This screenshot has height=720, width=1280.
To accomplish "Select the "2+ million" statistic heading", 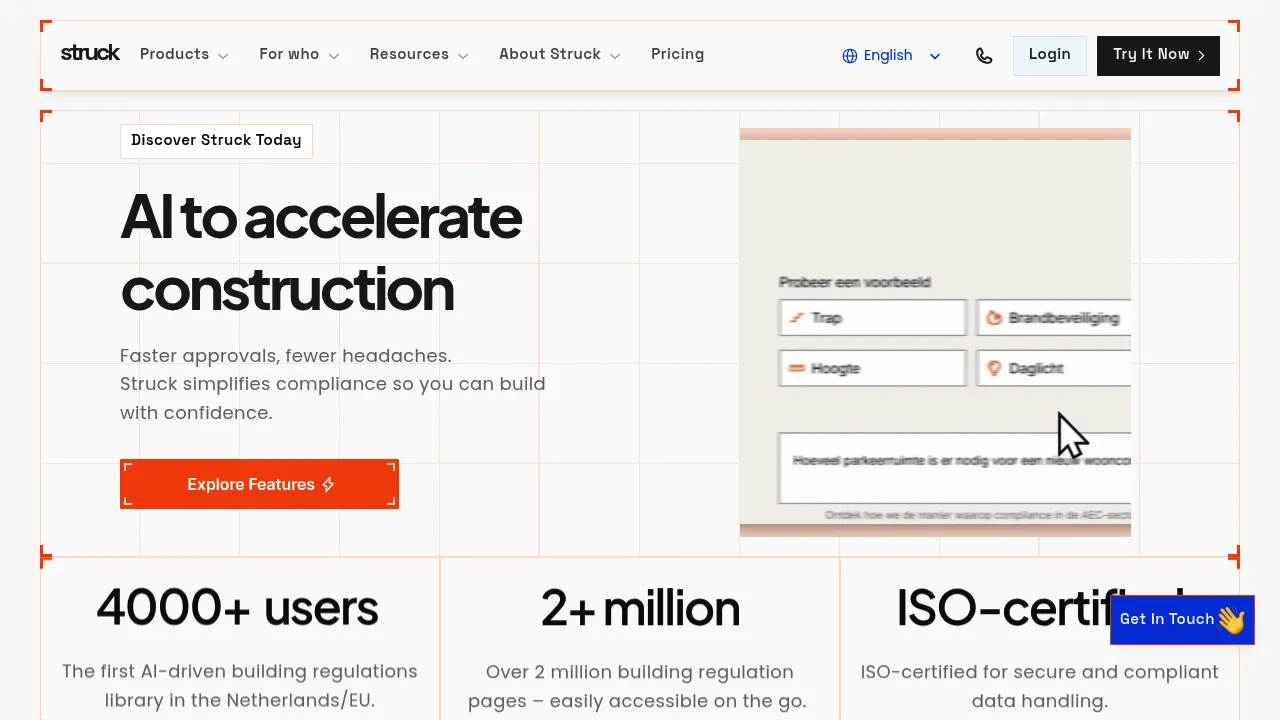I will pyautogui.click(x=640, y=607).
